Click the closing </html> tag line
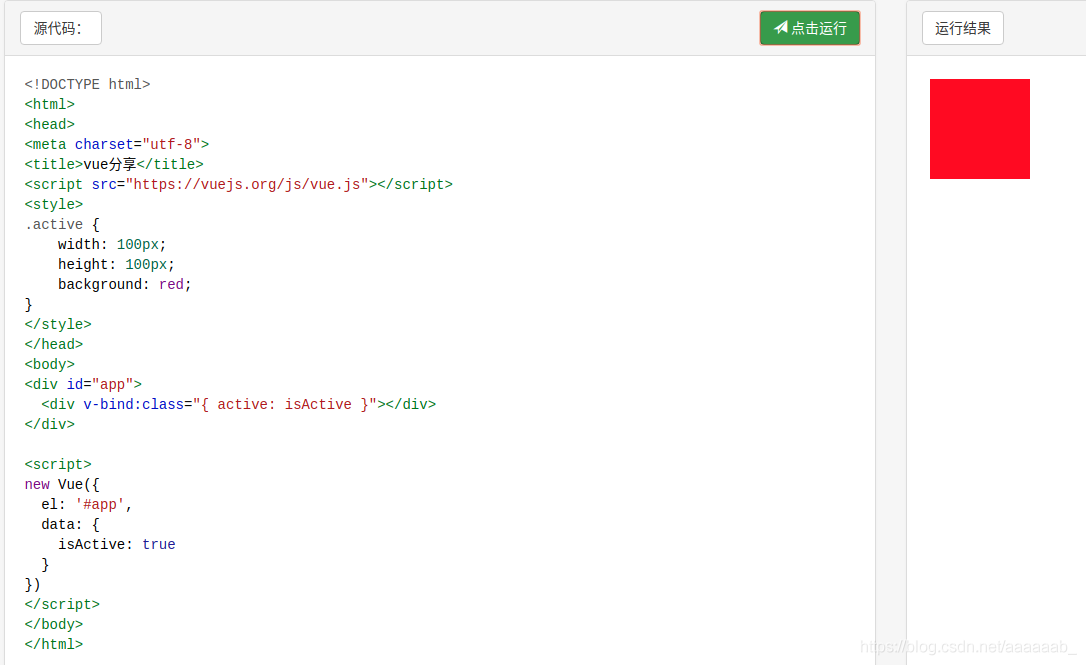 [54, 644]
